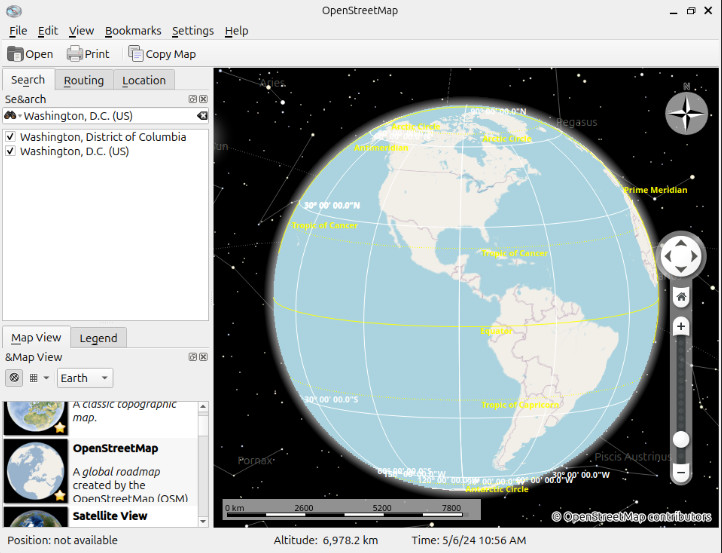Click the Time 5/6/24 10:56 AM status
Image resolution: width=722 pixels, height=553 pixels.
(x=469, y=540)
